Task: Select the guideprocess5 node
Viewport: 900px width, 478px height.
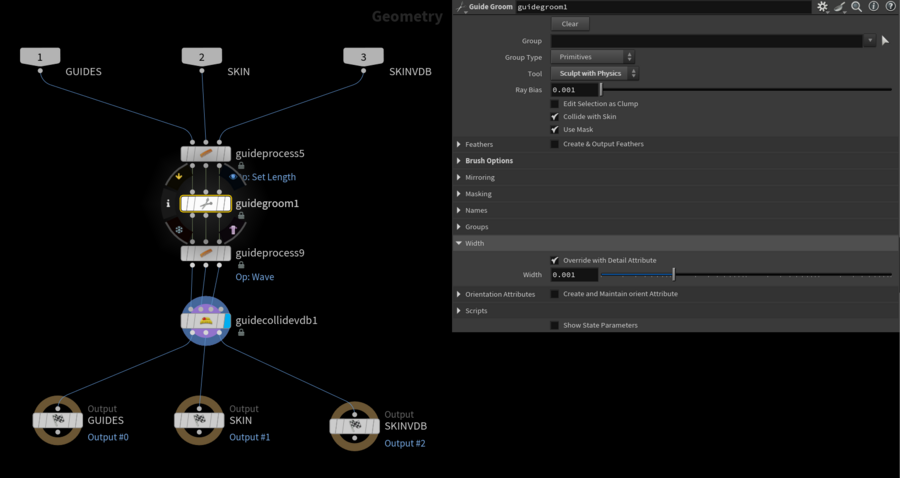Action: 205,154
